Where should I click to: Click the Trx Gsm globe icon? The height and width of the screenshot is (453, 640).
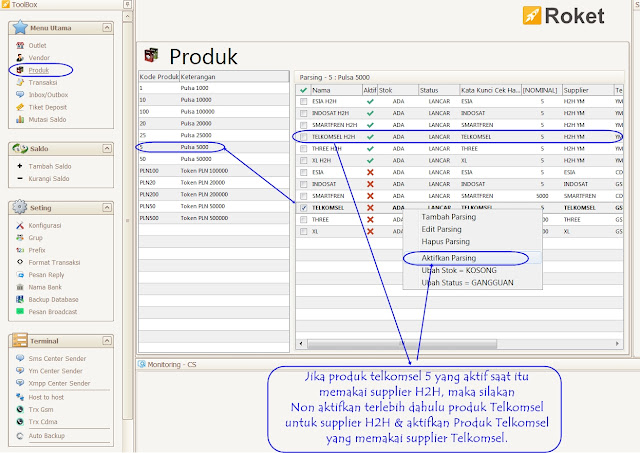[x=20, y=409]
